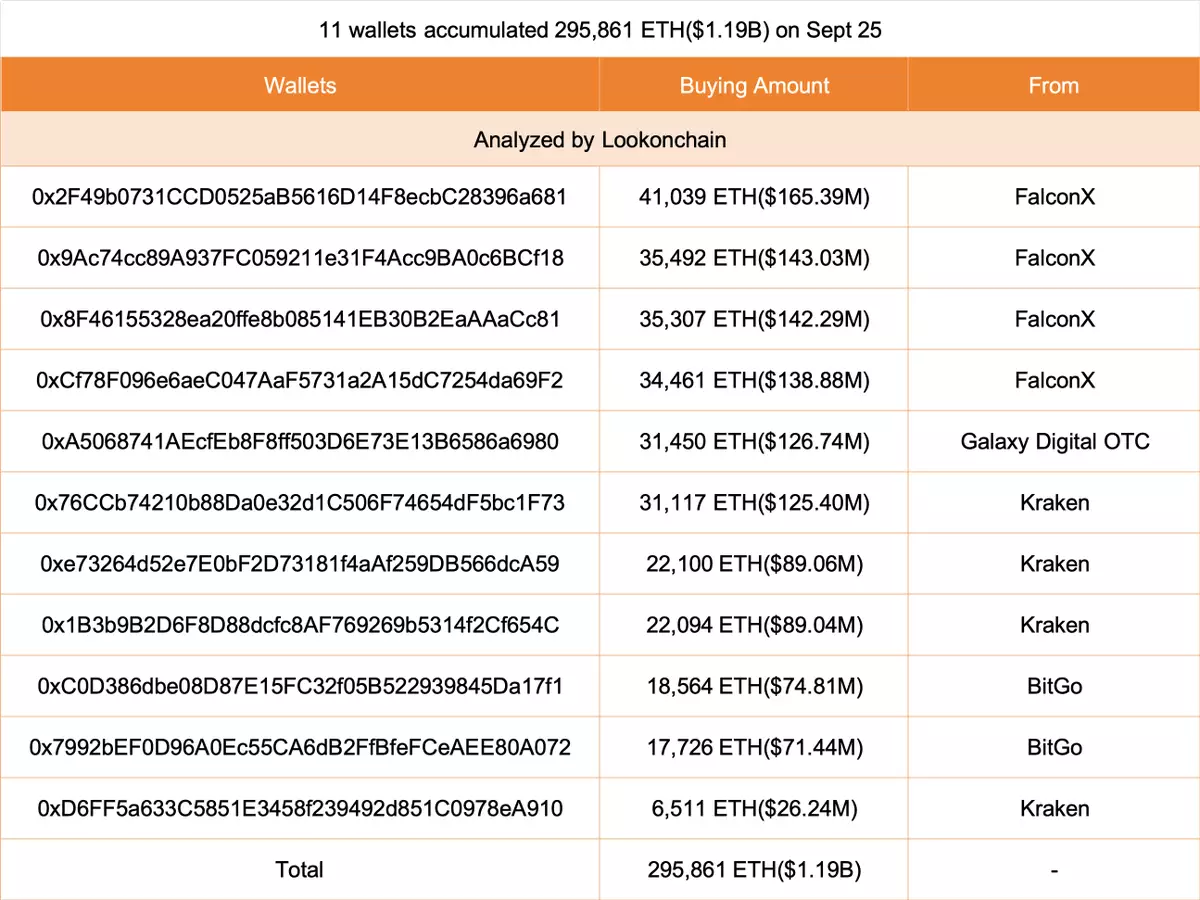Click wallet address starting 0xe73264d52
This screenshot has width=1200, height=900.
[x=300, y=564]
